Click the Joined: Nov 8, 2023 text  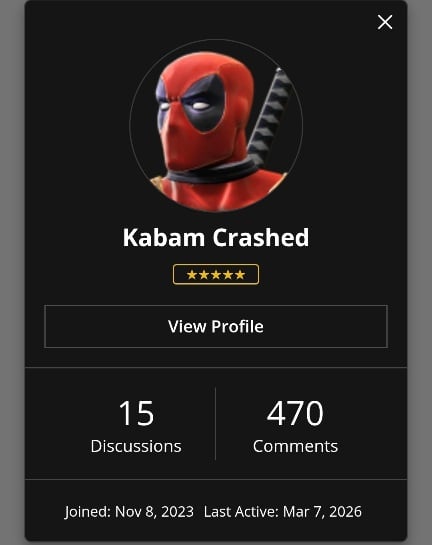[x=129, y=512]
